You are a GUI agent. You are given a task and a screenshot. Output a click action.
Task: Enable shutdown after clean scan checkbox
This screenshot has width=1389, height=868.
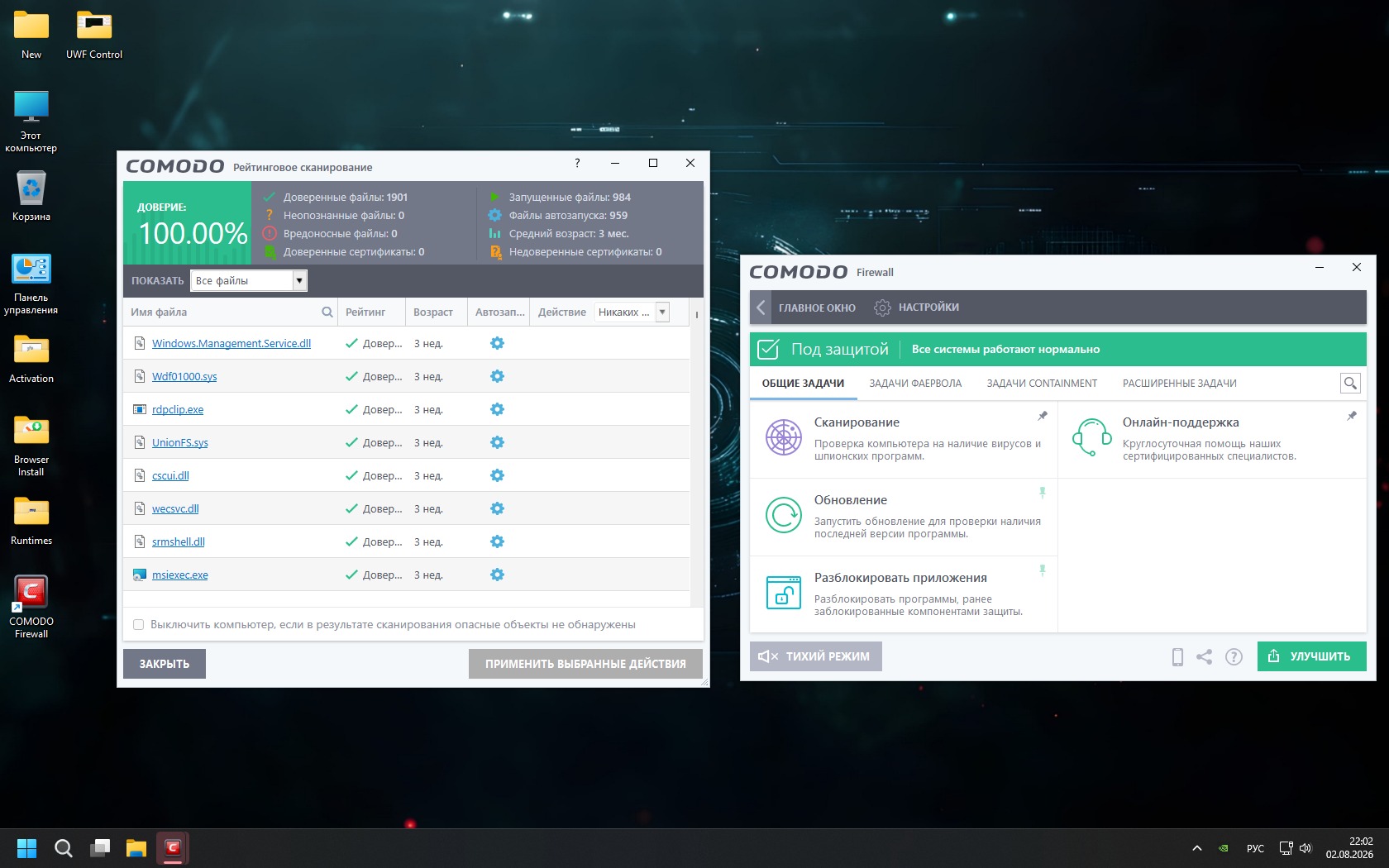pyautogui.click(x=139, y=625)
